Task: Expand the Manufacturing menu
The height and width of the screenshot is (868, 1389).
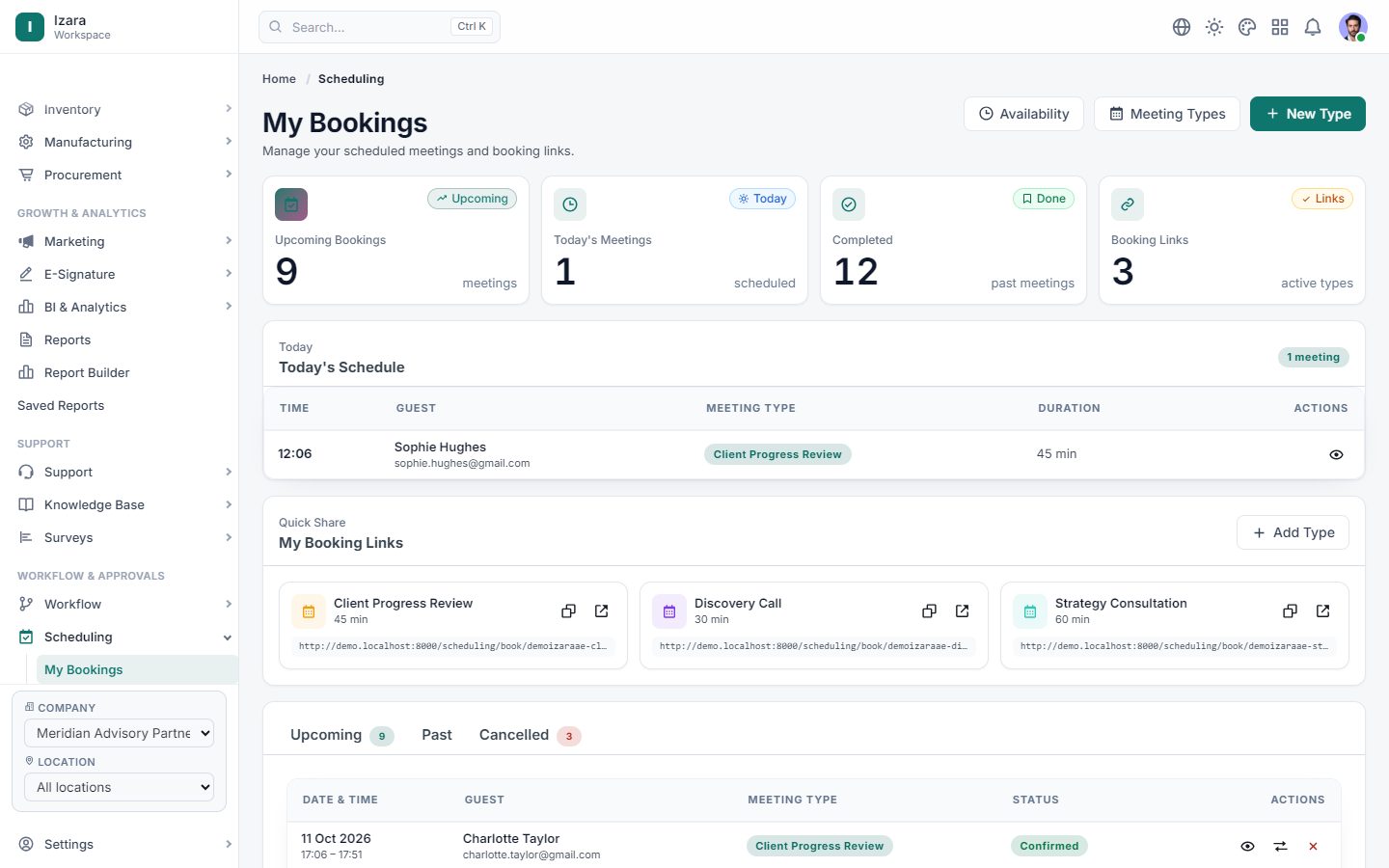Action: 120,142
